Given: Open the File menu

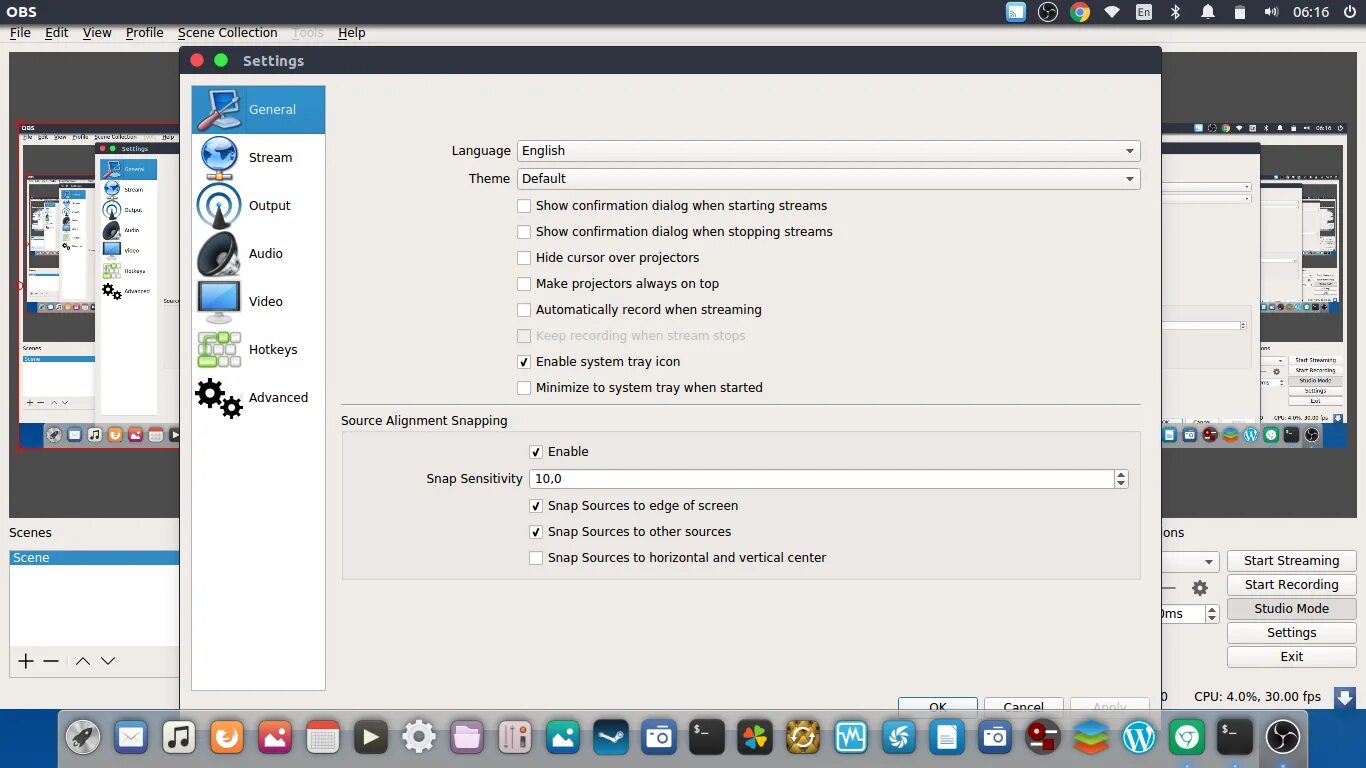Looking at the screenshot, I should (20, 33).
